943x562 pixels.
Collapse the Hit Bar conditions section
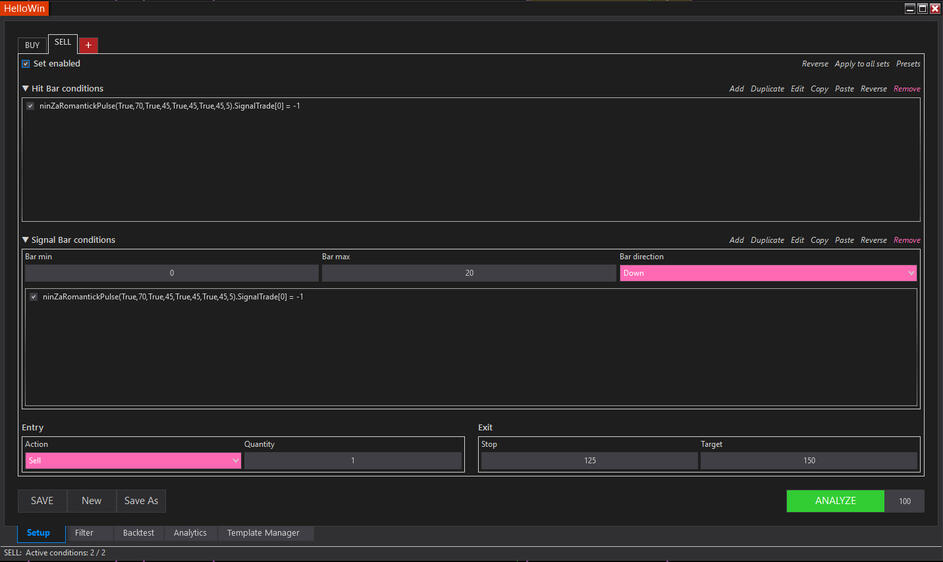26,89
